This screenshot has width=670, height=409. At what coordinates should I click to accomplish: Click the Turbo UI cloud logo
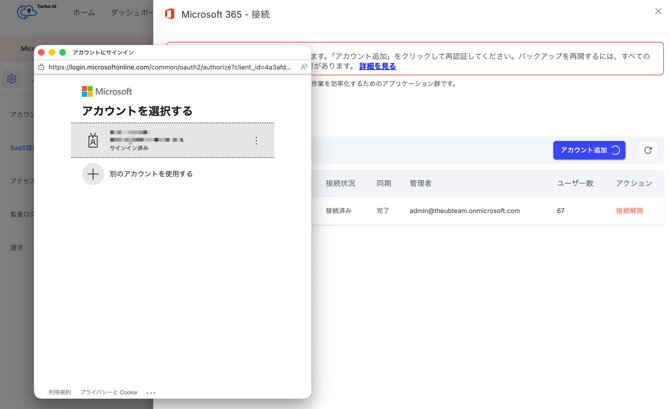(27, 12)
